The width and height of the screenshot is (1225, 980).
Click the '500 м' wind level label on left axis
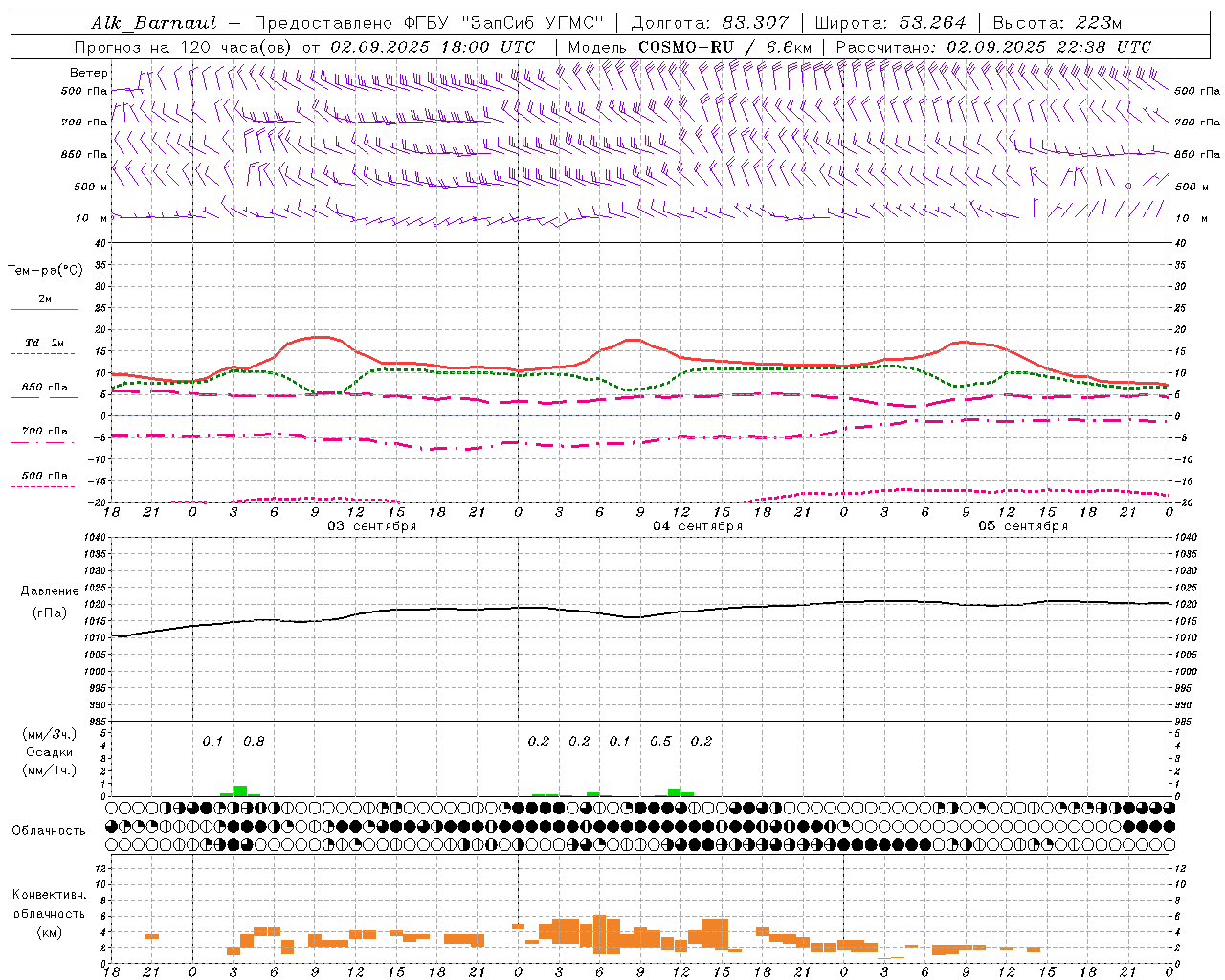91,187
